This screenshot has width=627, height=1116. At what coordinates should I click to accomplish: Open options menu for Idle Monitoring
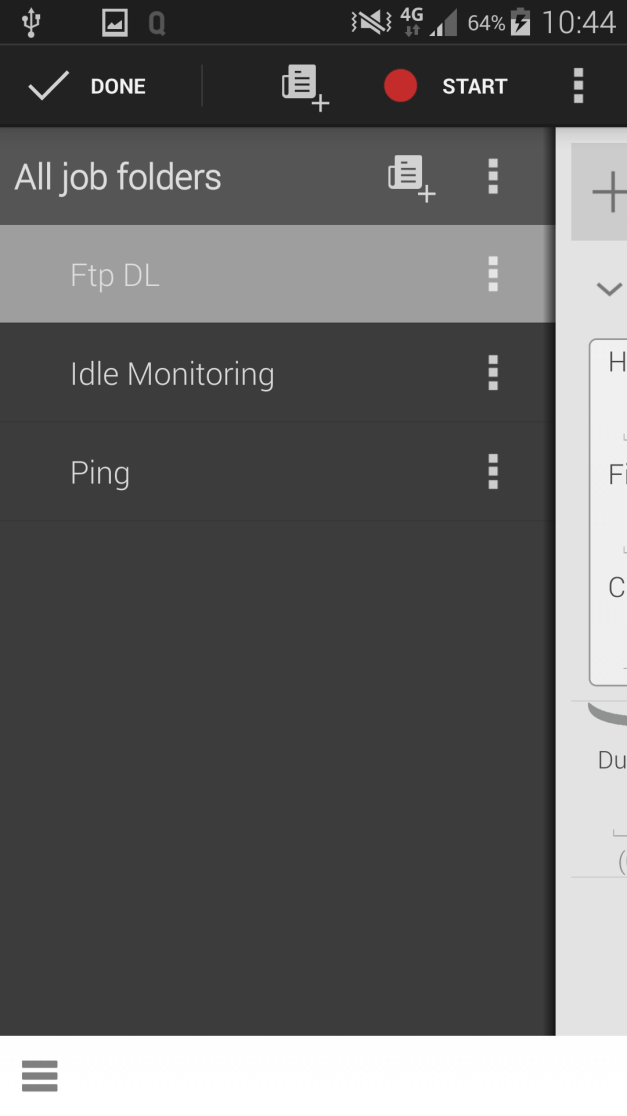click(492, 373)
